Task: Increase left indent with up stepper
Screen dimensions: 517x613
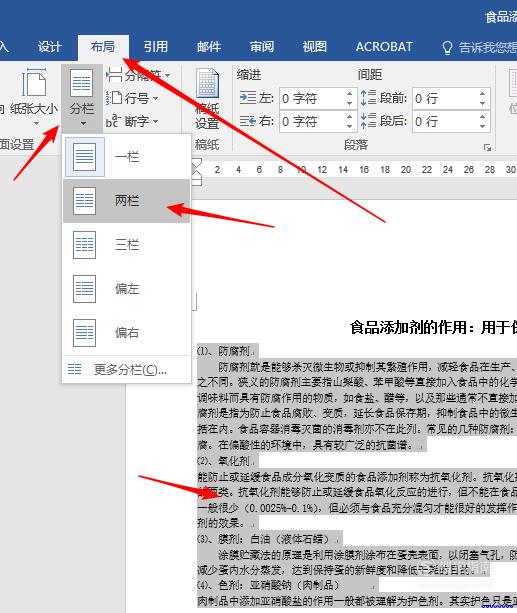Action: [x=350, y=94]
